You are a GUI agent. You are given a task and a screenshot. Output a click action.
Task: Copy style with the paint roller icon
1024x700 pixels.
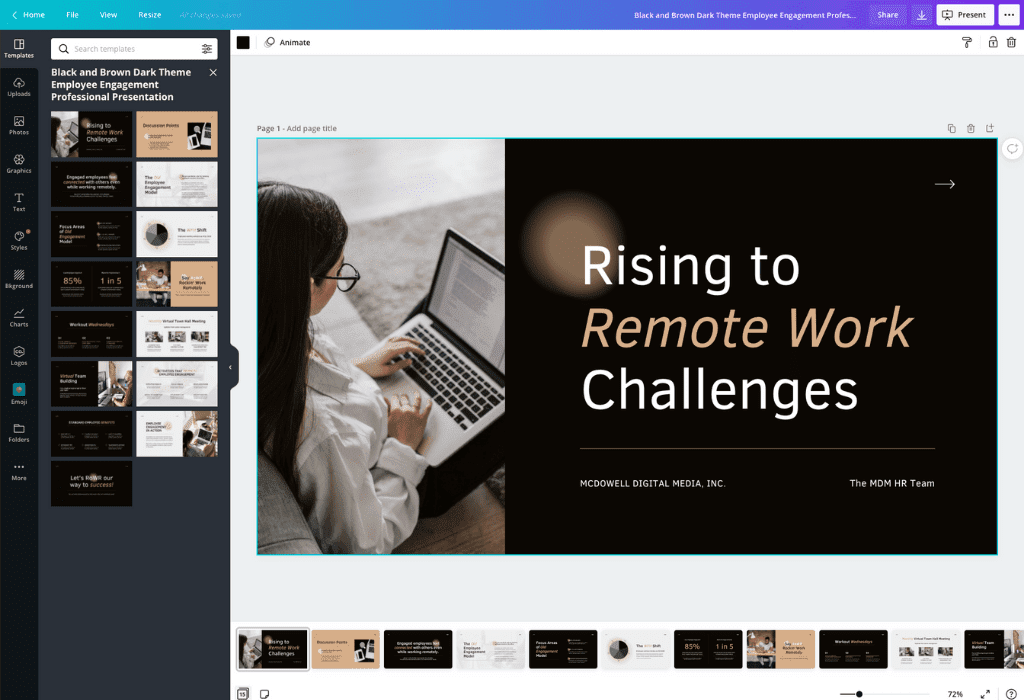click(x=966, y=42)
